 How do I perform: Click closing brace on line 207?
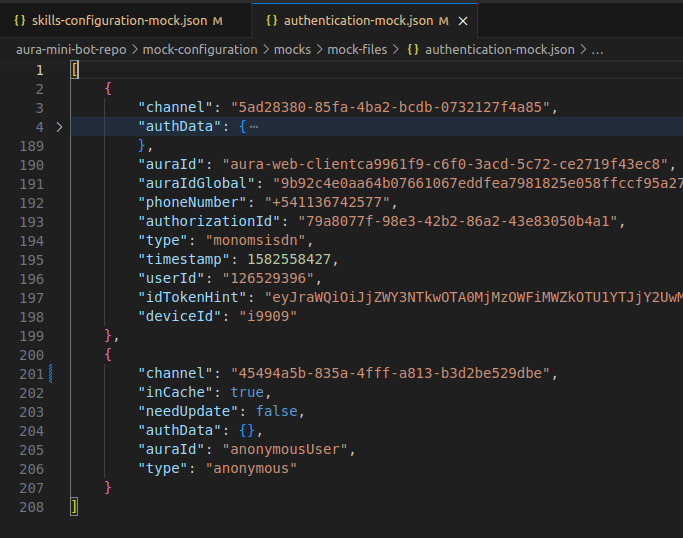click(108, 487)
